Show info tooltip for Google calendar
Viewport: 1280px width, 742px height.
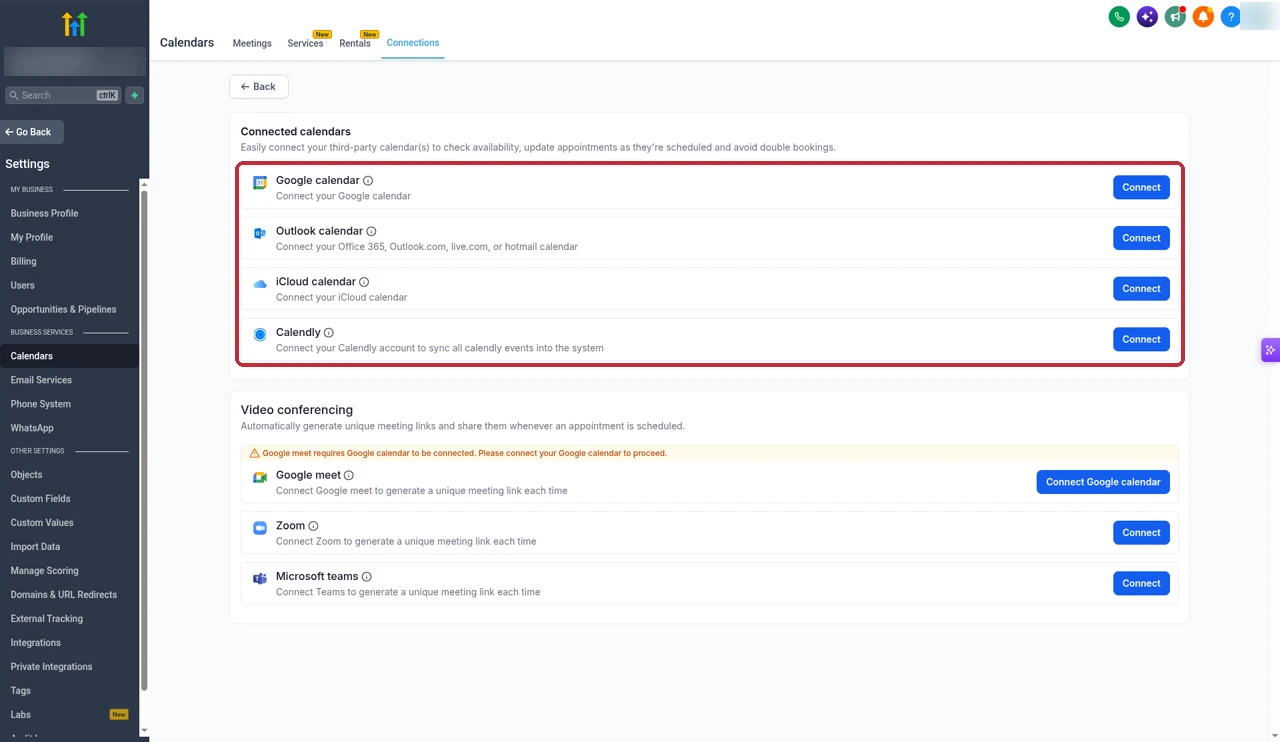click(368, 181)
